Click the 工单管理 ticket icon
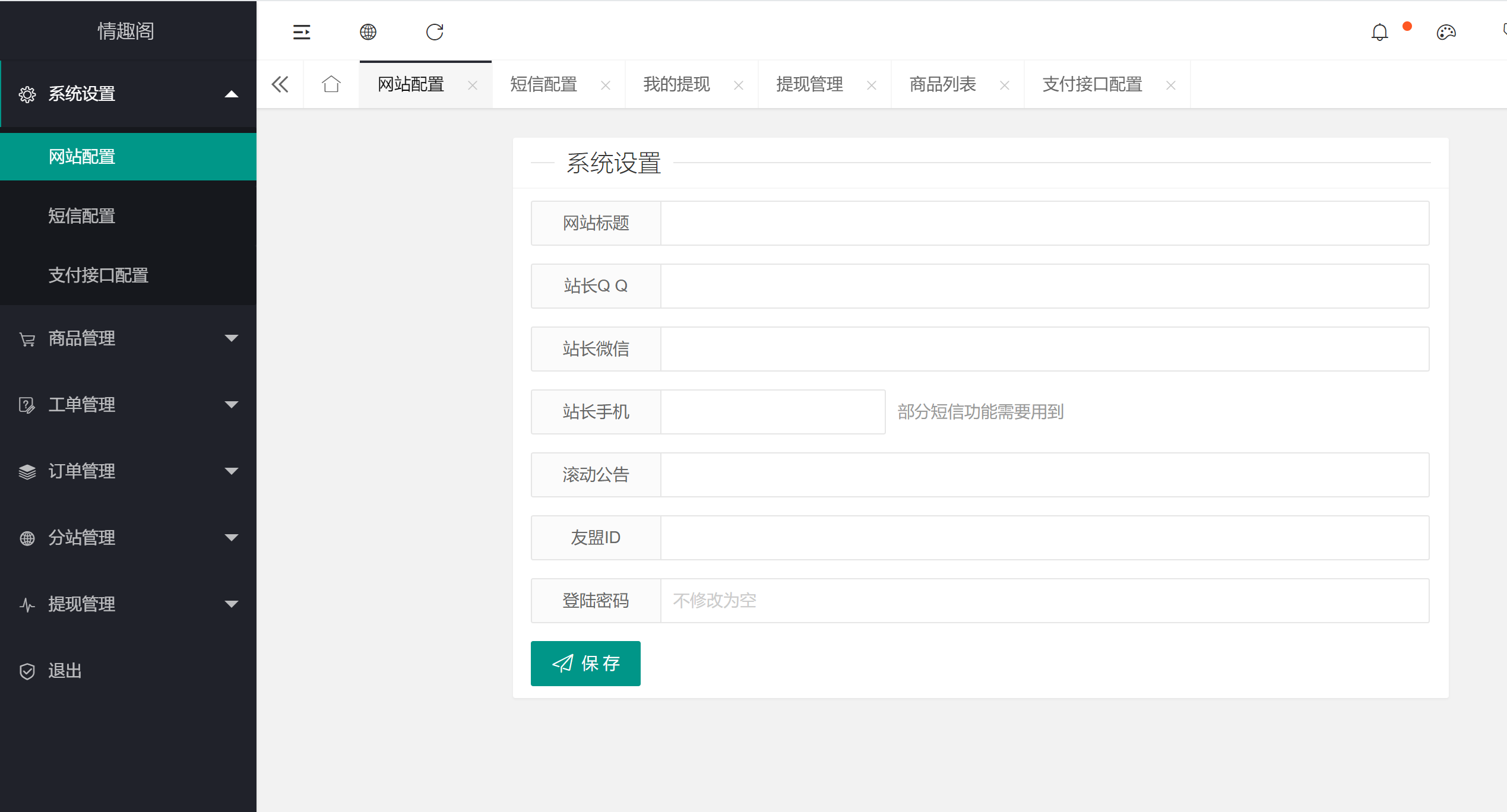The width and height of the screenshot is (1507, 812). pyautogui.click(x=27, y=405)
